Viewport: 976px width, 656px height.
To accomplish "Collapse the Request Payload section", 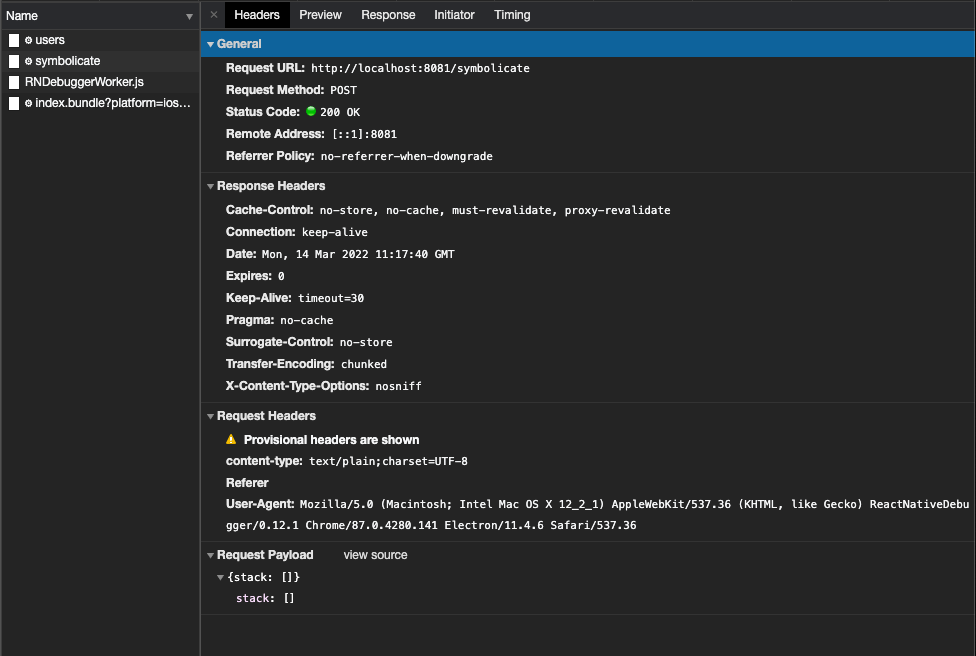I will point(210,555).
